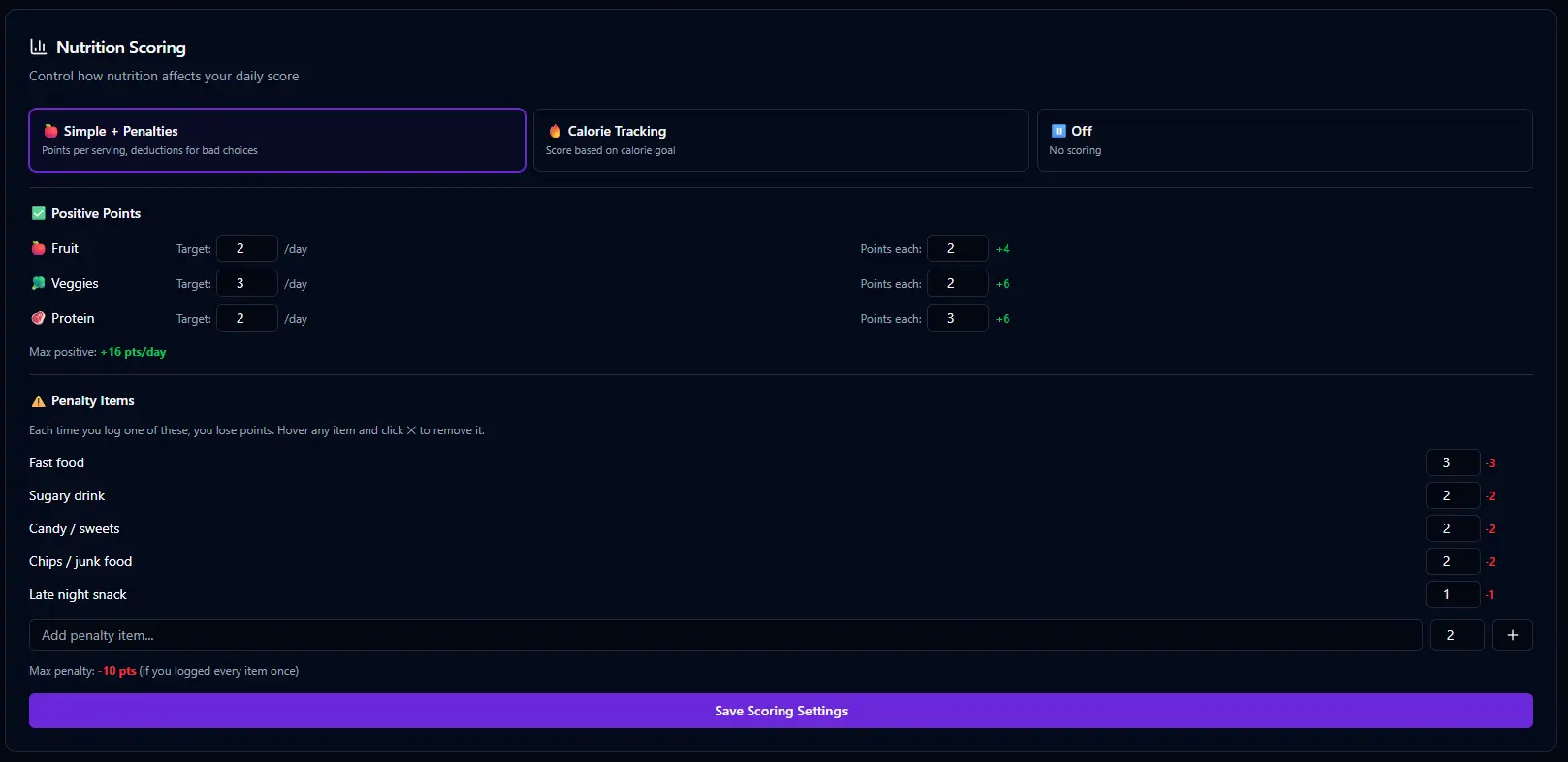Click the Nutrition Scoring bar chart icon
This screenshot has height=762, width=1568.
(39, 47)
